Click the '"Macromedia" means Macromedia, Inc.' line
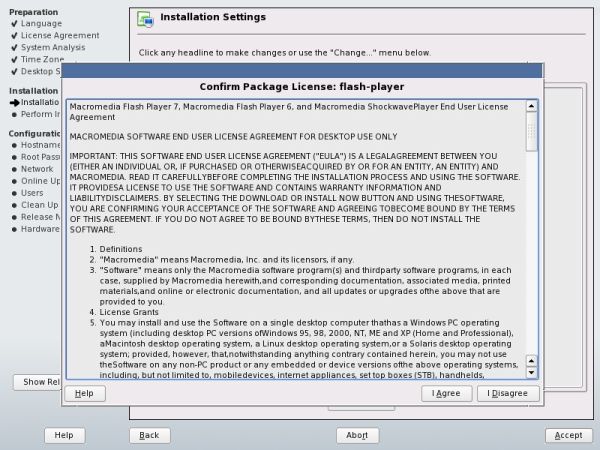This screenshot has width=600, height=450. click(x=227, y=260)
